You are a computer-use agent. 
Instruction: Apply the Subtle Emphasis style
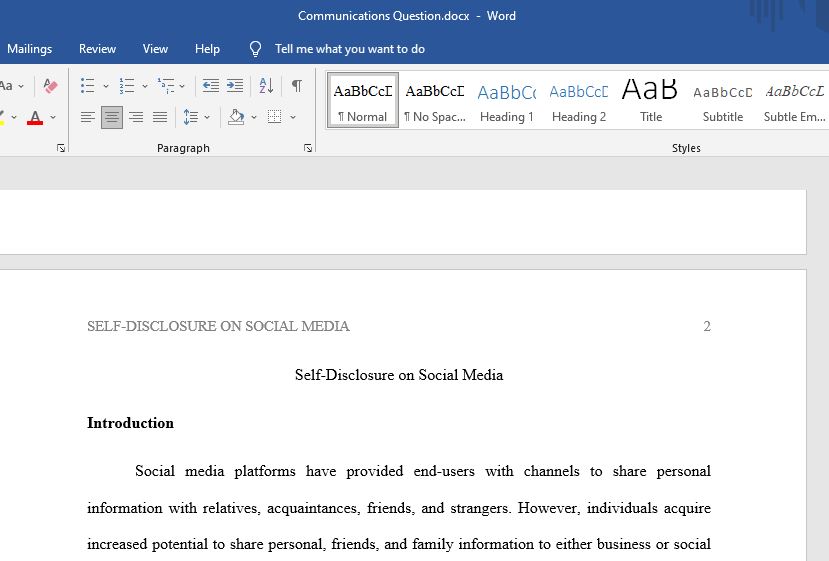coord(795,100)
